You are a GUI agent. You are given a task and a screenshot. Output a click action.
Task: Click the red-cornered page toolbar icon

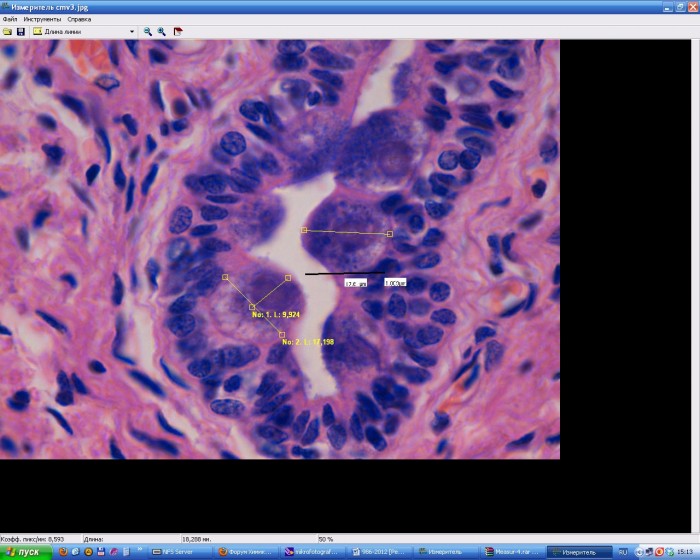click(178, 32)
